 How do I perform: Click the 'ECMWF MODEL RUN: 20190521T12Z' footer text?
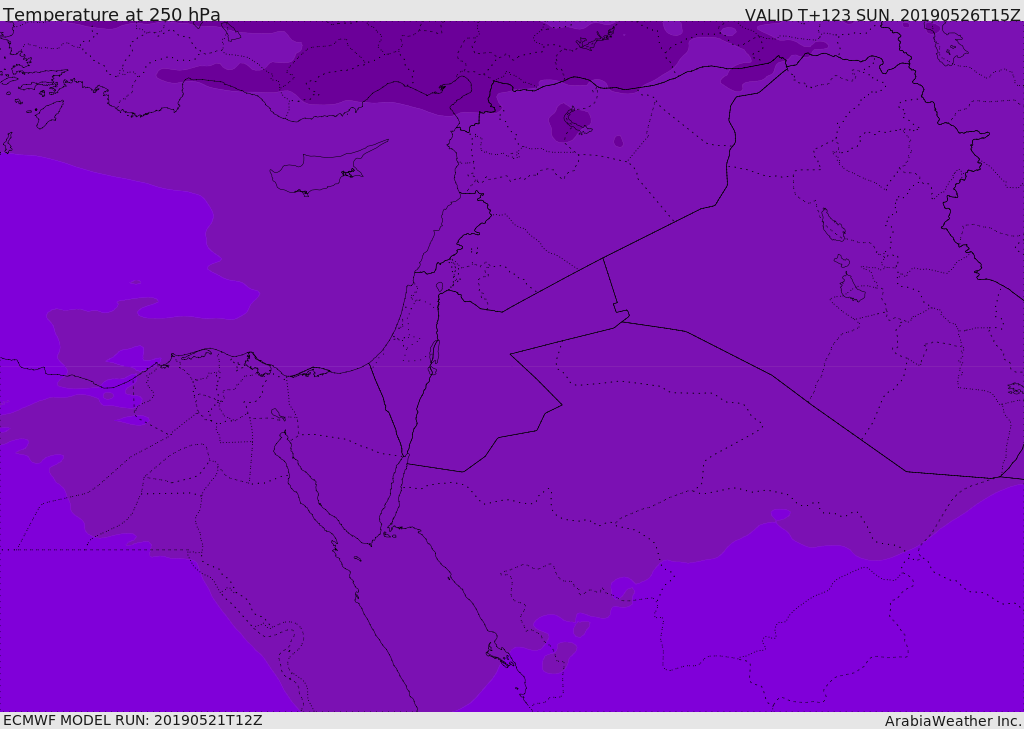(x=133, y=720)
